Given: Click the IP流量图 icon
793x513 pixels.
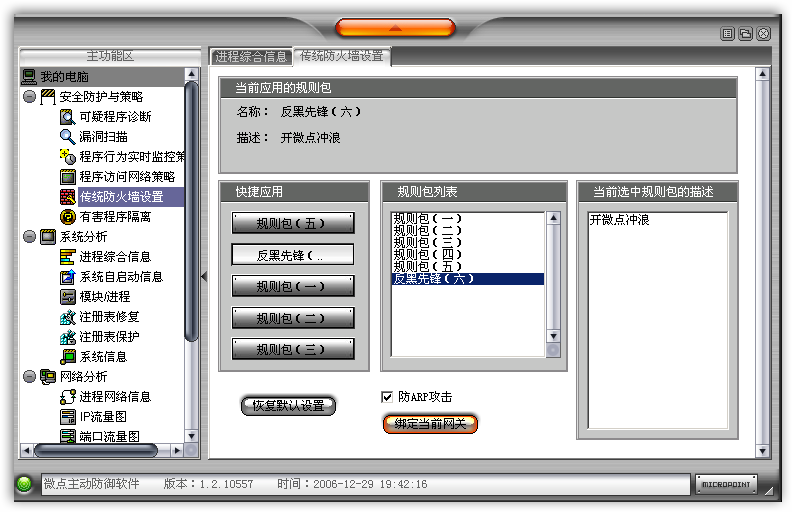Looking at the screenshot, I should pos(67,416).
